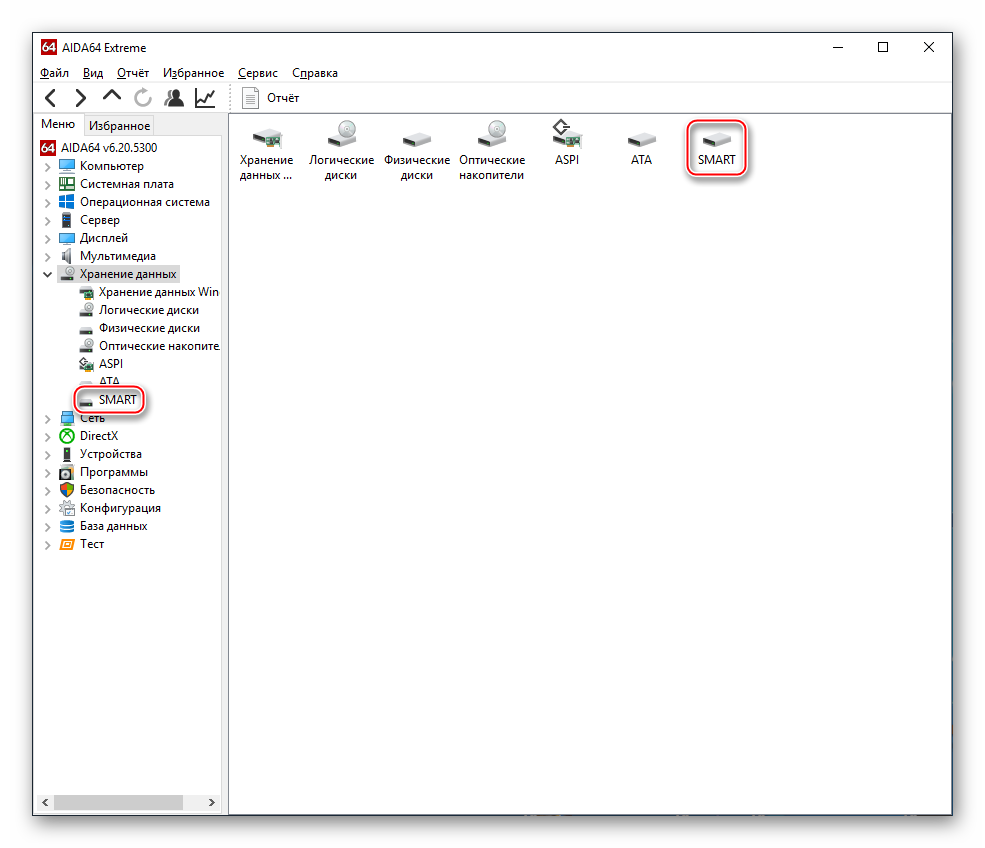The width and height of the screenshot is (985, 848).
Task: Expand the Компьютер tree node
Action: [x=48, y=166]
